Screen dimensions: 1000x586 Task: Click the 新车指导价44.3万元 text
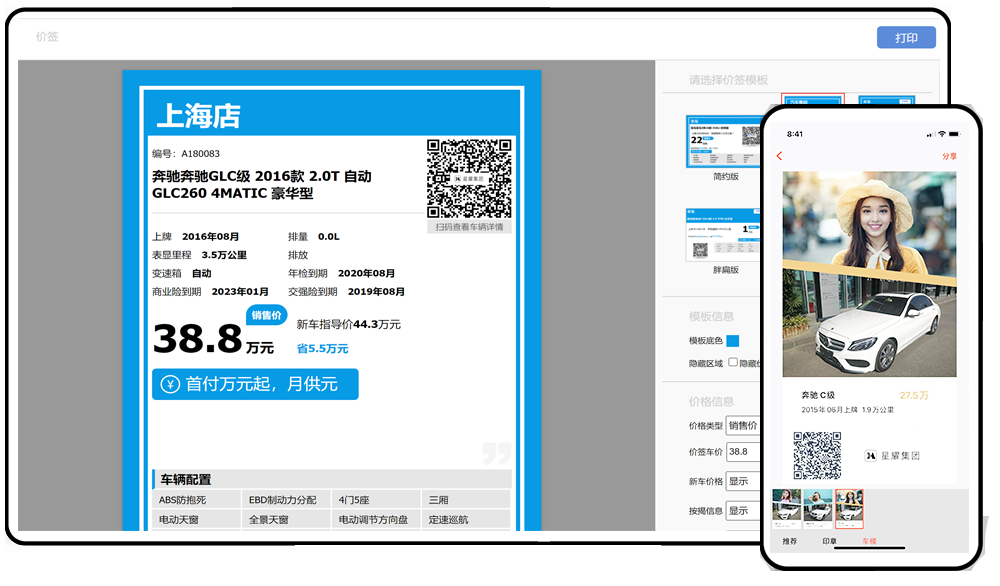349,325
